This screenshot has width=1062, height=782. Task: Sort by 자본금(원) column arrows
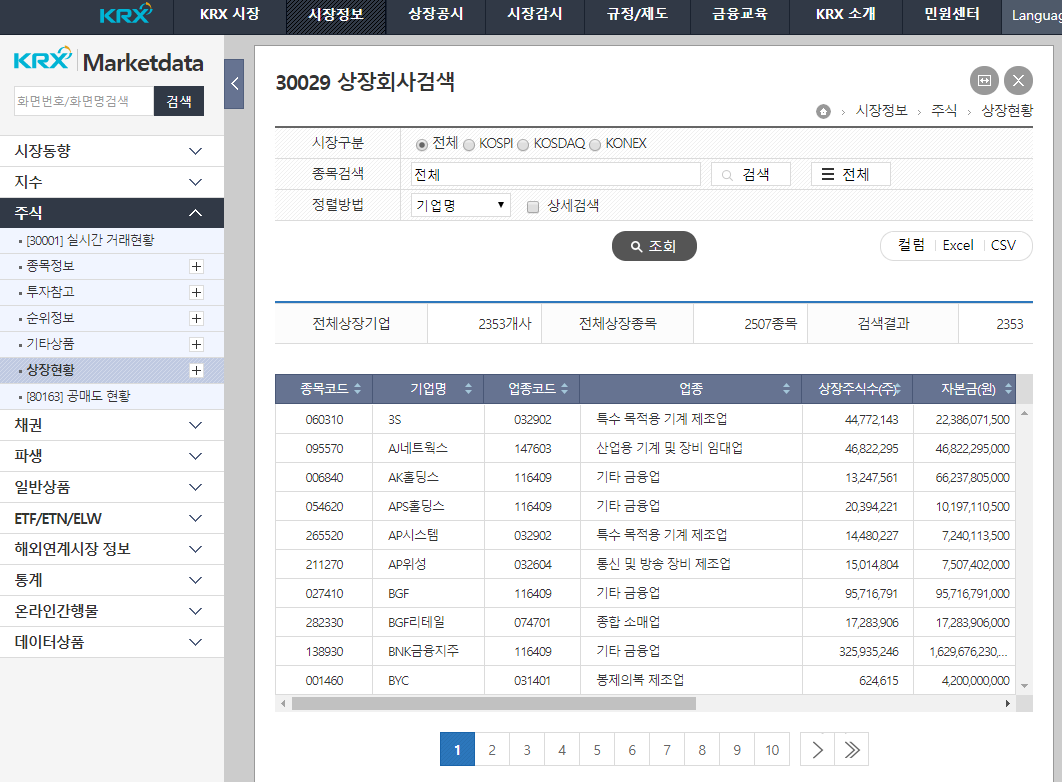coord(1008,389)
